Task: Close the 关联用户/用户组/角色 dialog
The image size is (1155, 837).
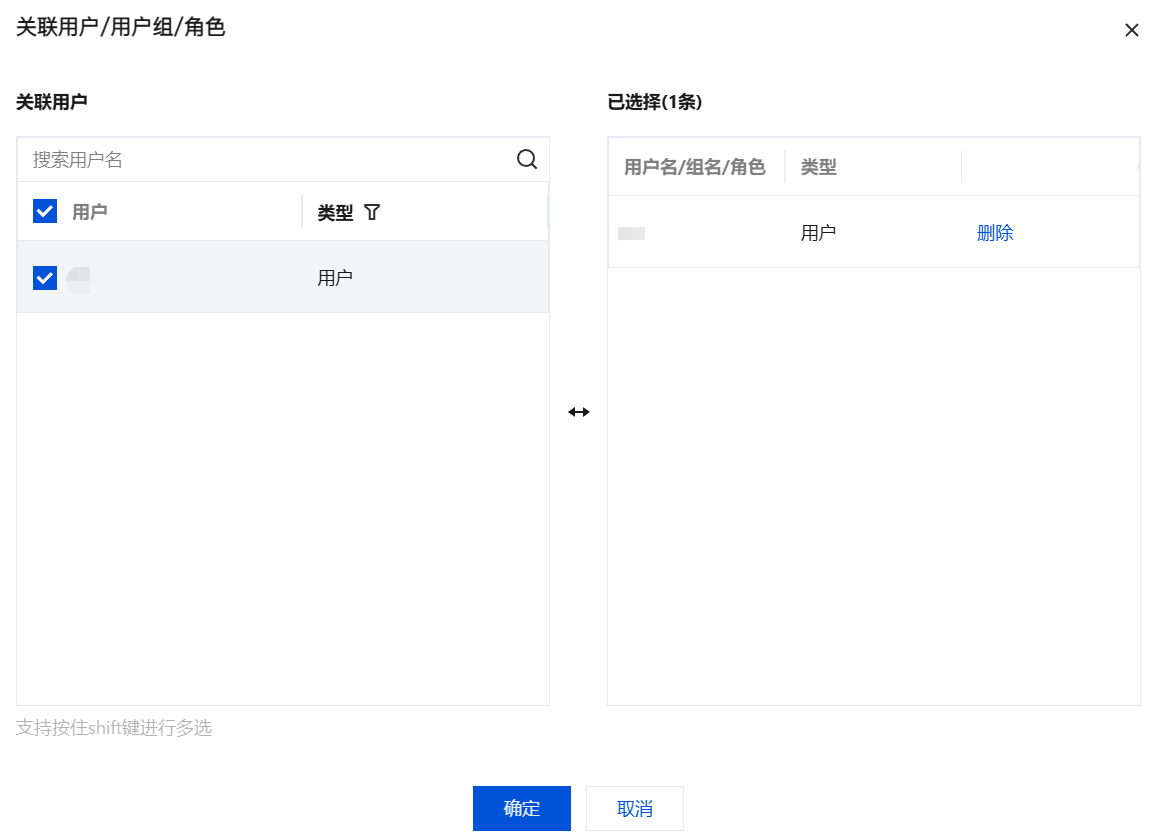Action: pyautogui.click(x=1131, y=30)
